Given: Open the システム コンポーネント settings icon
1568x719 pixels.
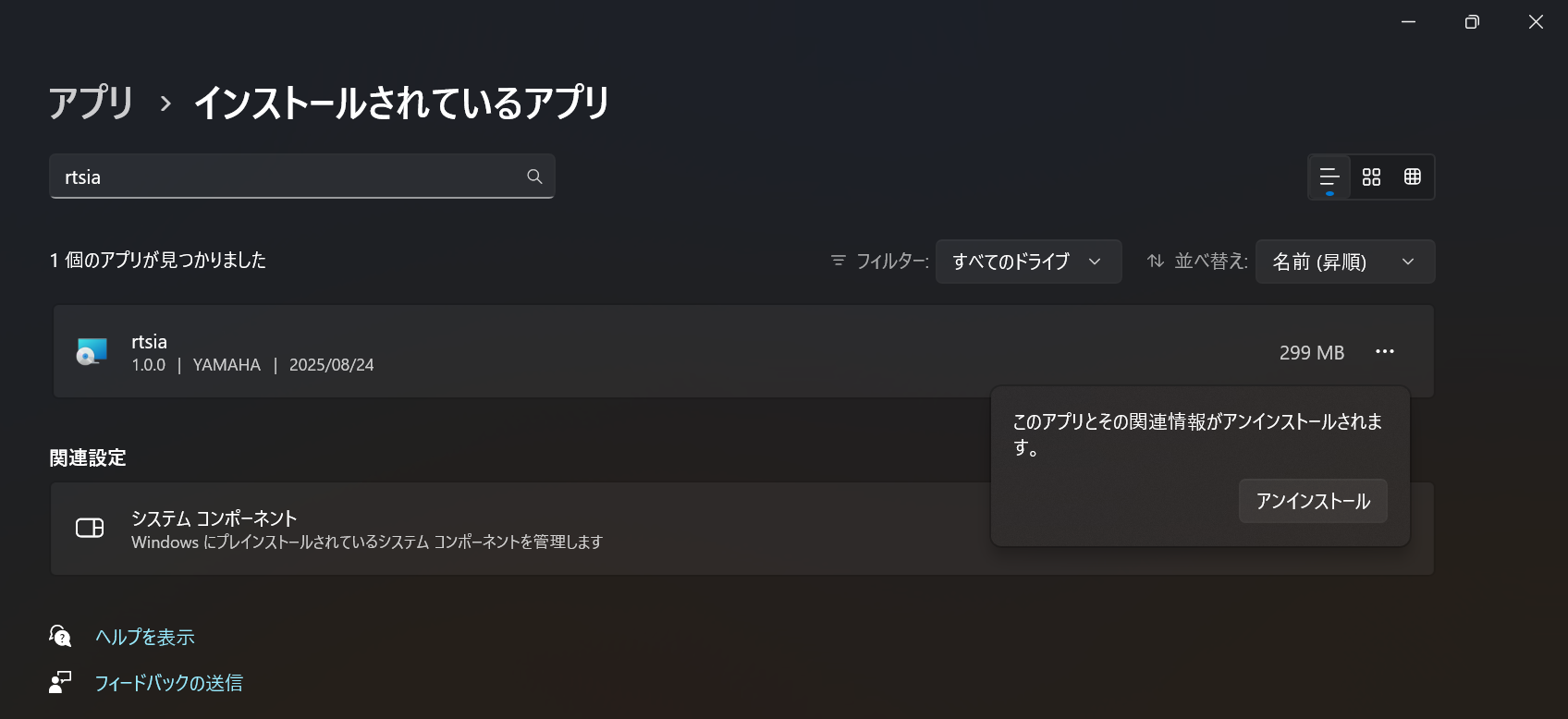Looking at the screenshot, I should 90,528.
